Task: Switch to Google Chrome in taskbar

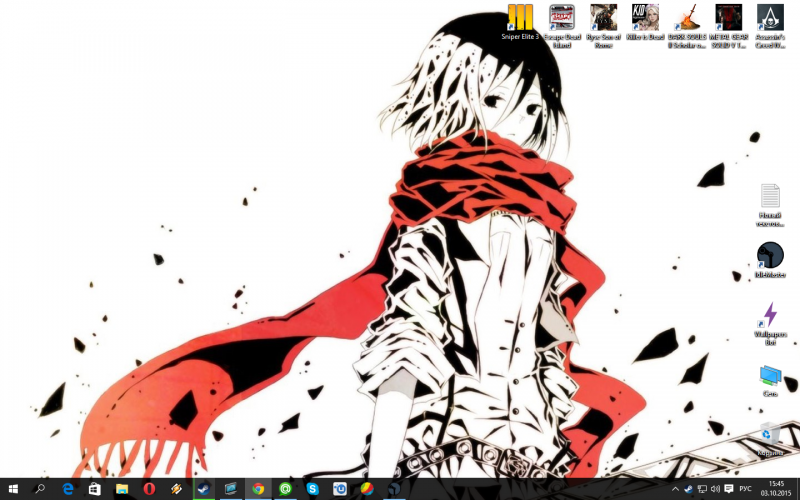Action: pyautogui.click(x=258, y=489)
